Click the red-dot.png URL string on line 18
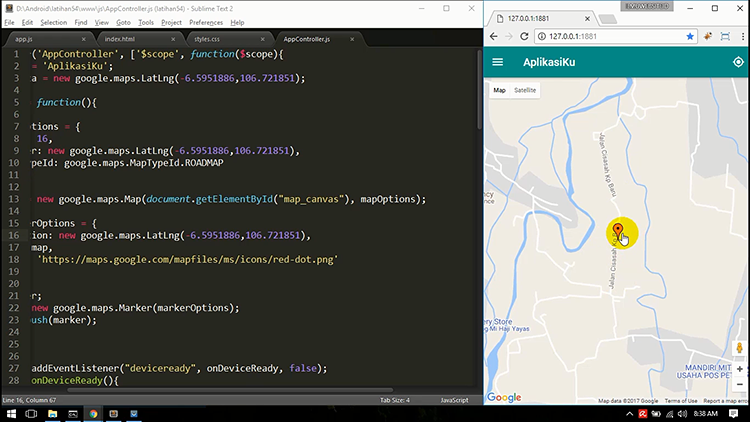Viewport: 750px width, 422px height. [188, 259]
